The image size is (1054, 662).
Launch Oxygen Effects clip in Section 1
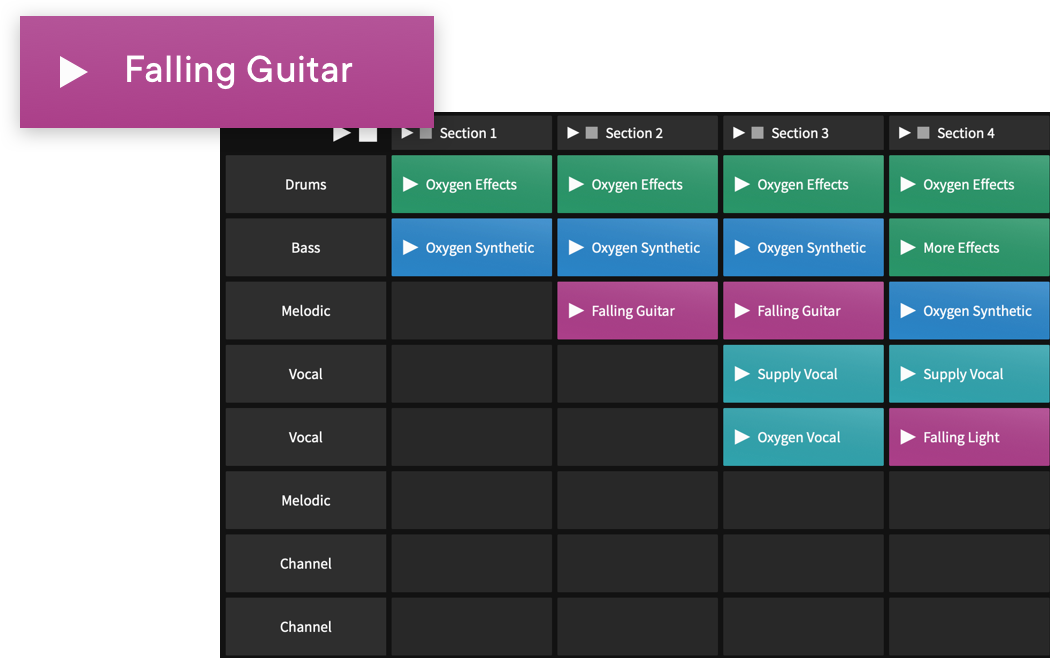pyautogui.click(x=471, y=185)
